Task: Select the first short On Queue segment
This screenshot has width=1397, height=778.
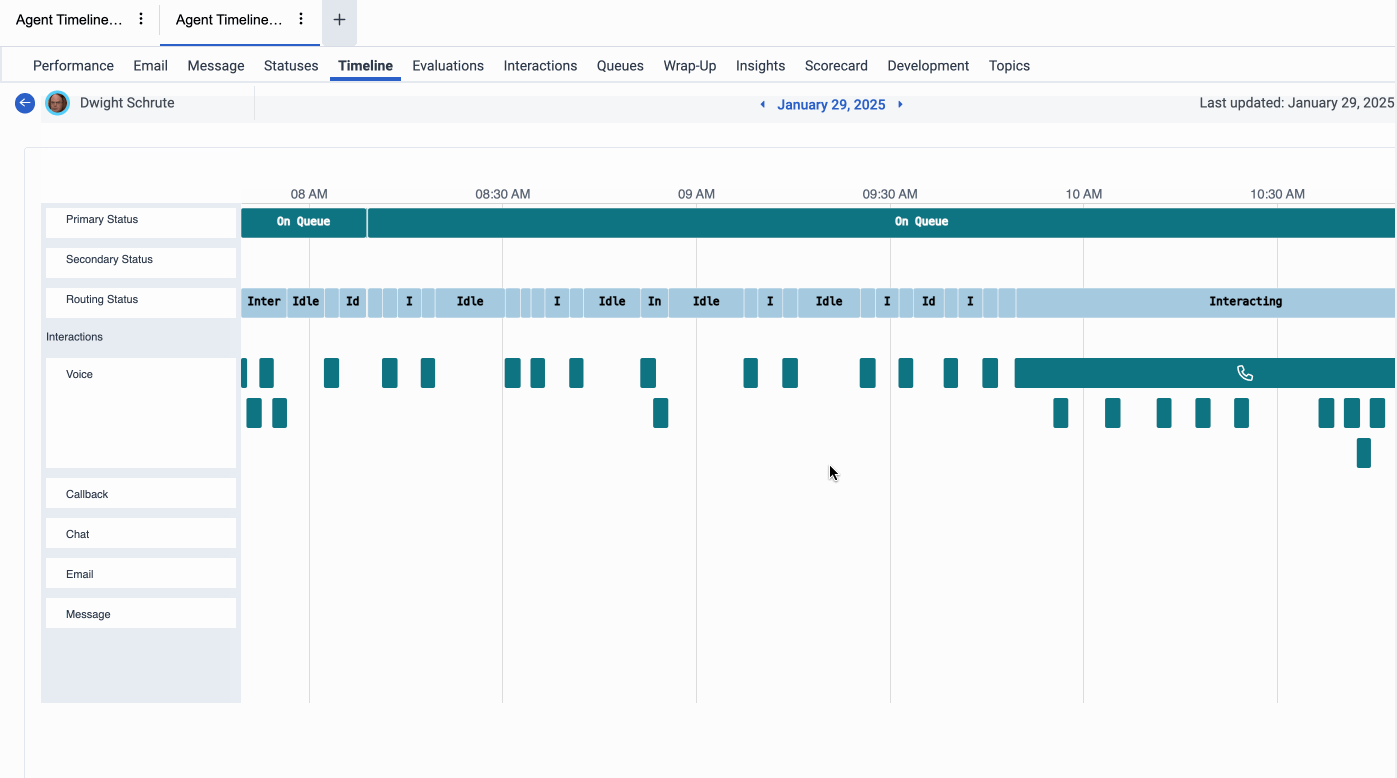Action: click(x=303, y=222)
